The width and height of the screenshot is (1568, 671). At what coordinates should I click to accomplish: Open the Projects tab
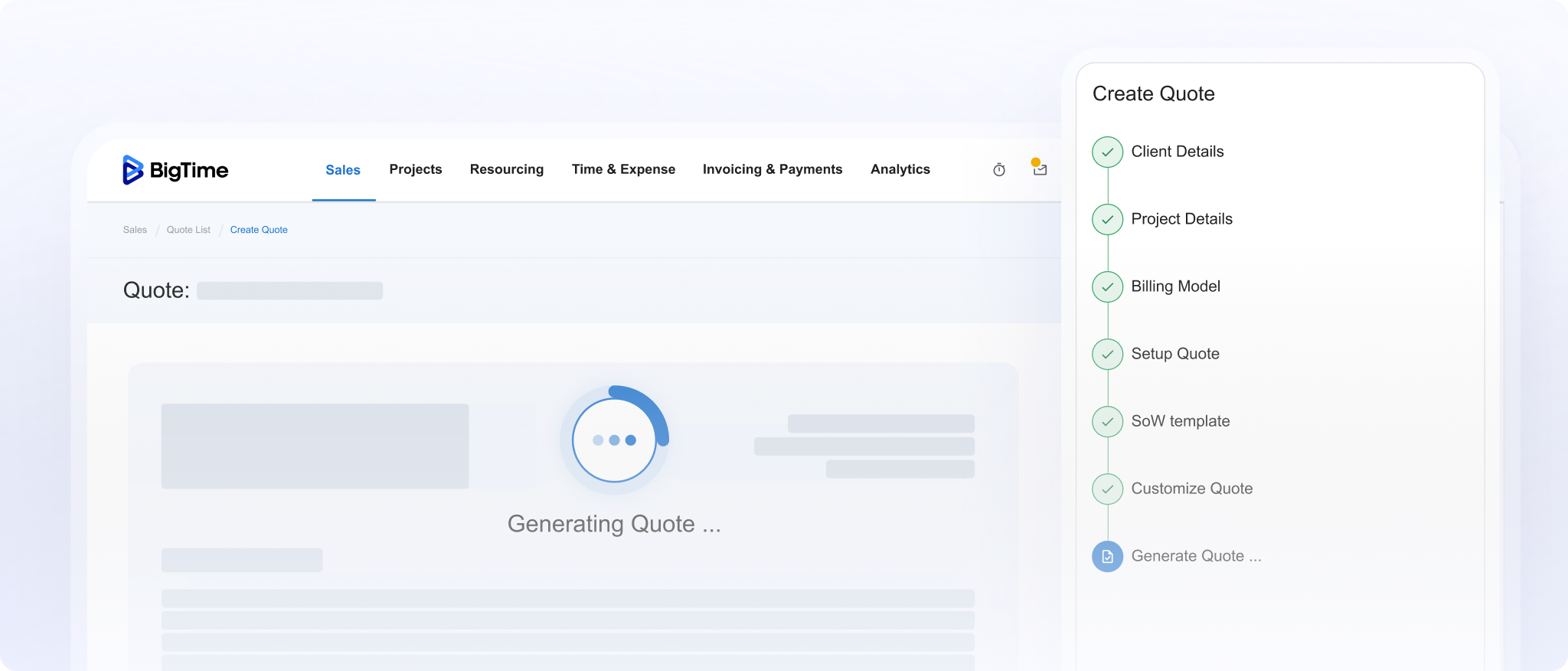click(415, 169)
